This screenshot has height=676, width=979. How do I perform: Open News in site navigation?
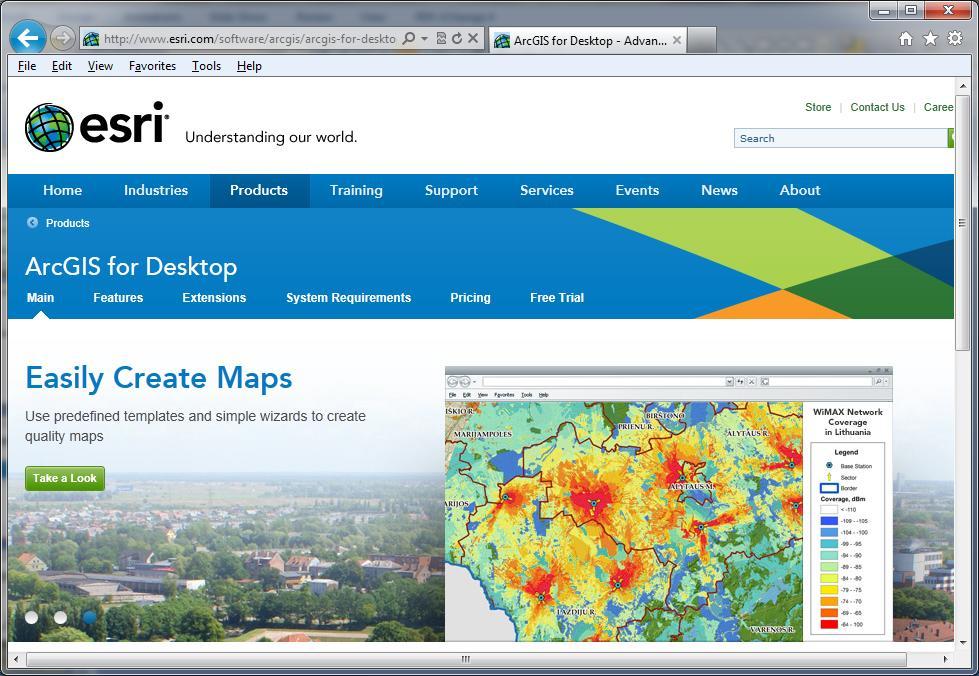[x=719, y=190]
